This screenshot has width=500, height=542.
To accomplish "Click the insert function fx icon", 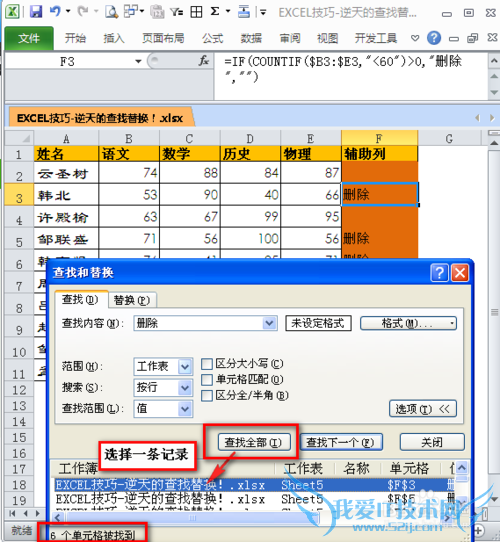I will 204,61.
